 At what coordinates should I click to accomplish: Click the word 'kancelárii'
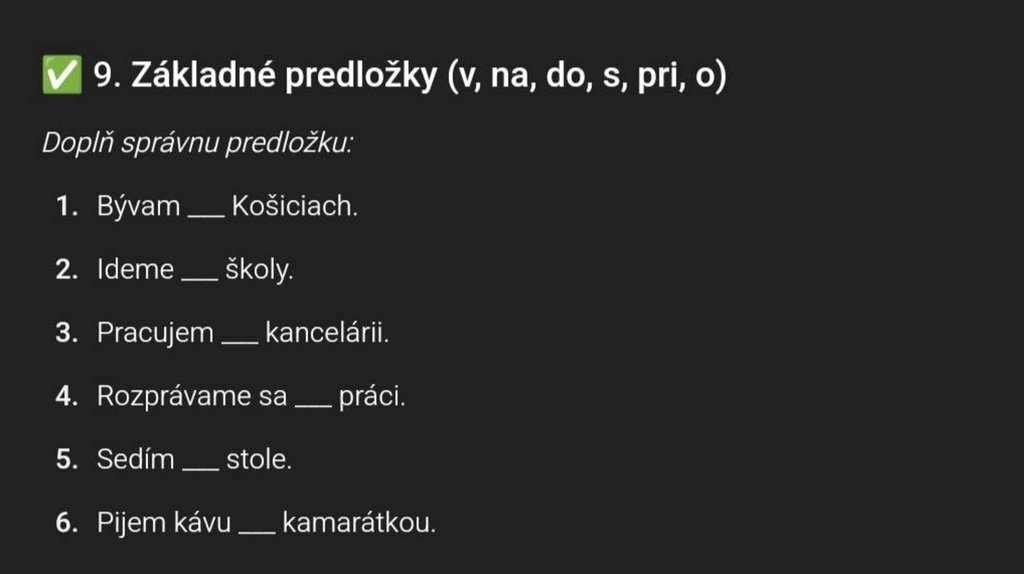(327, 333)
